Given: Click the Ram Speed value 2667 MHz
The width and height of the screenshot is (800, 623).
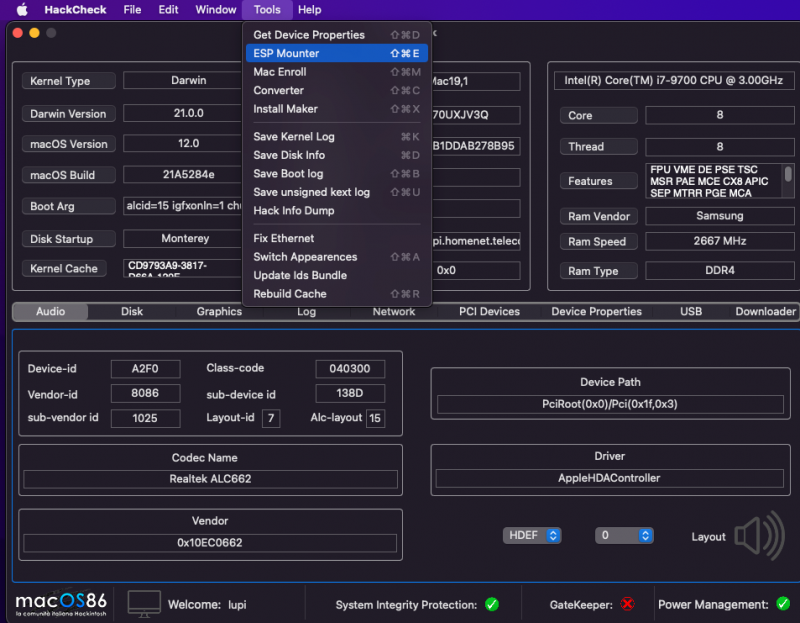Looking at the screenshot, I should pos(720,241).
